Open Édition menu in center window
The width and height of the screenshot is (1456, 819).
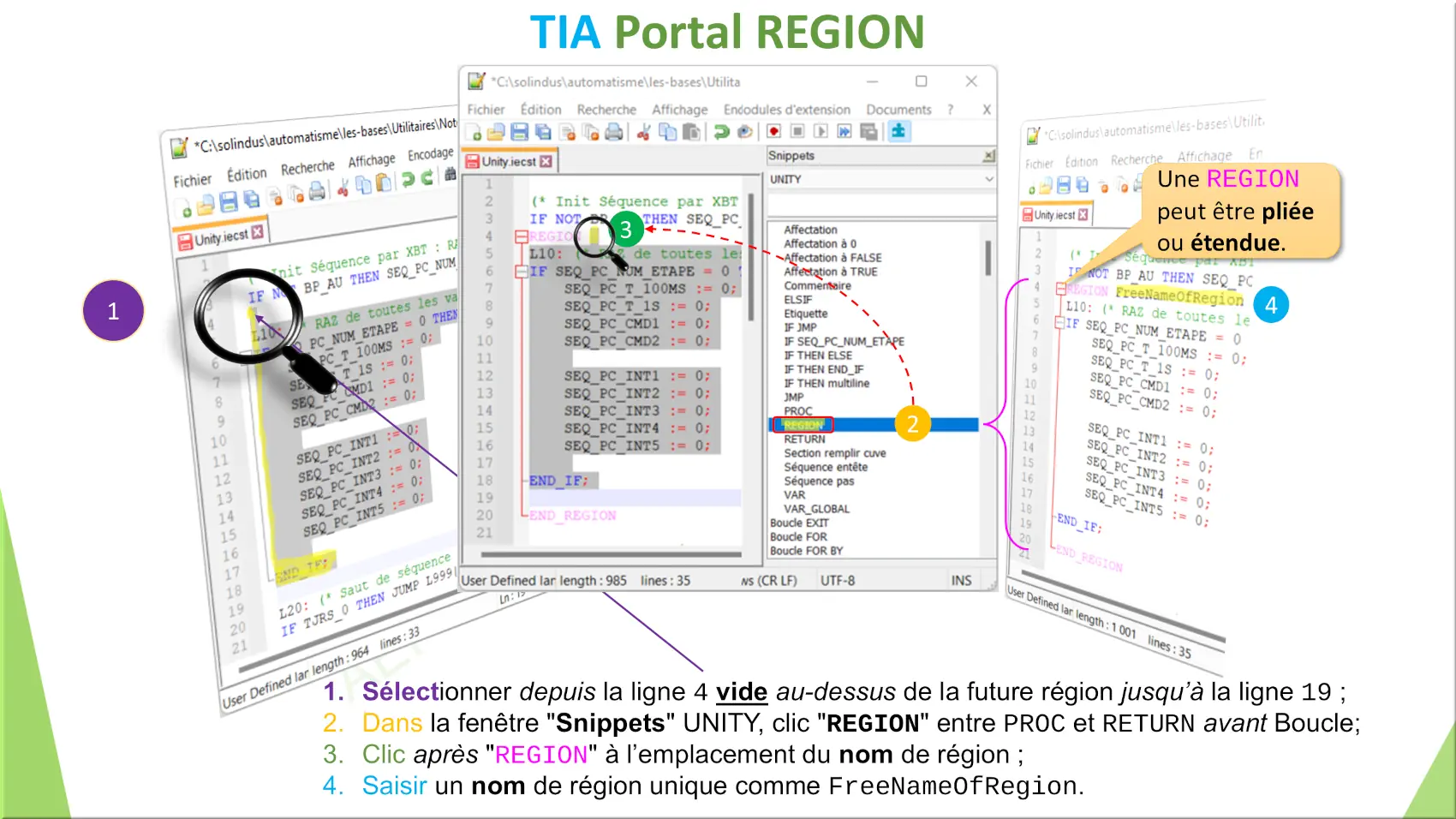click(541, 110)
